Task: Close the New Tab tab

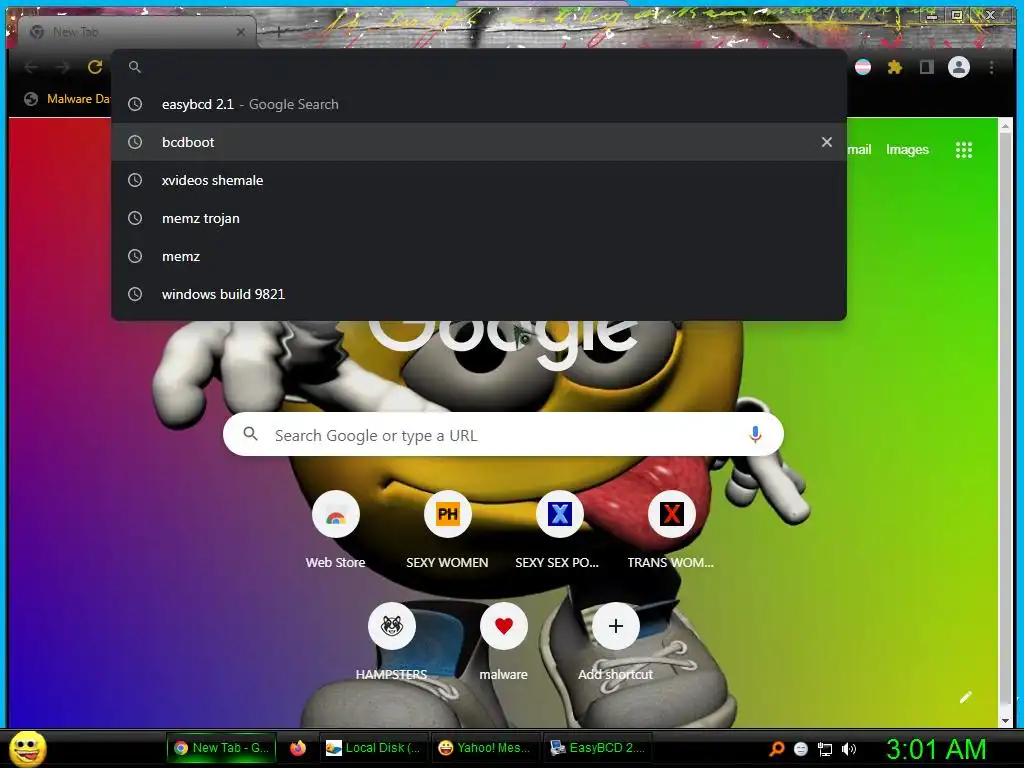Action: click(x=241, y=31)
